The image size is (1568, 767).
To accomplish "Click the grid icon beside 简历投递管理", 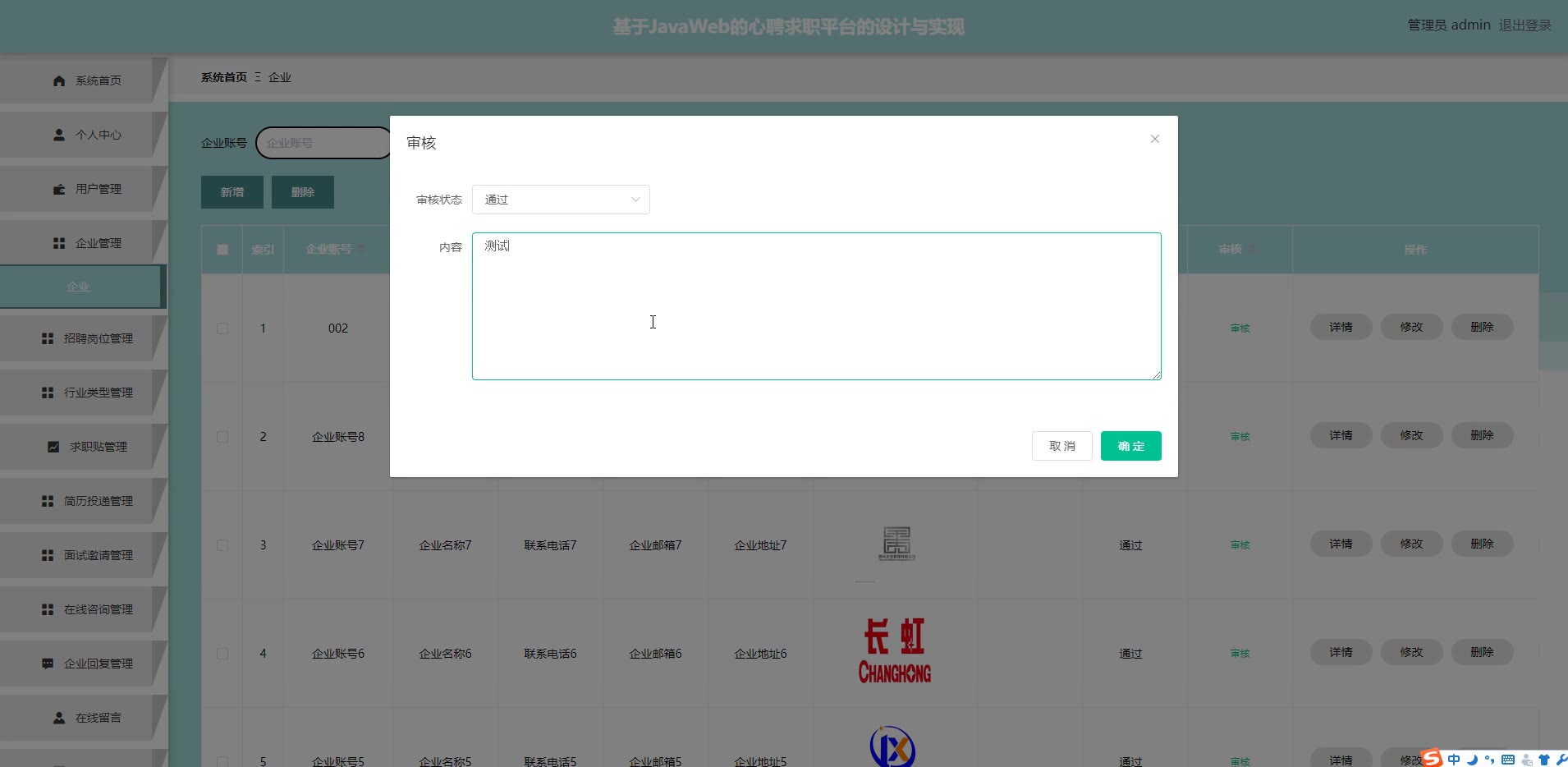I will click(x=48, y=501).
